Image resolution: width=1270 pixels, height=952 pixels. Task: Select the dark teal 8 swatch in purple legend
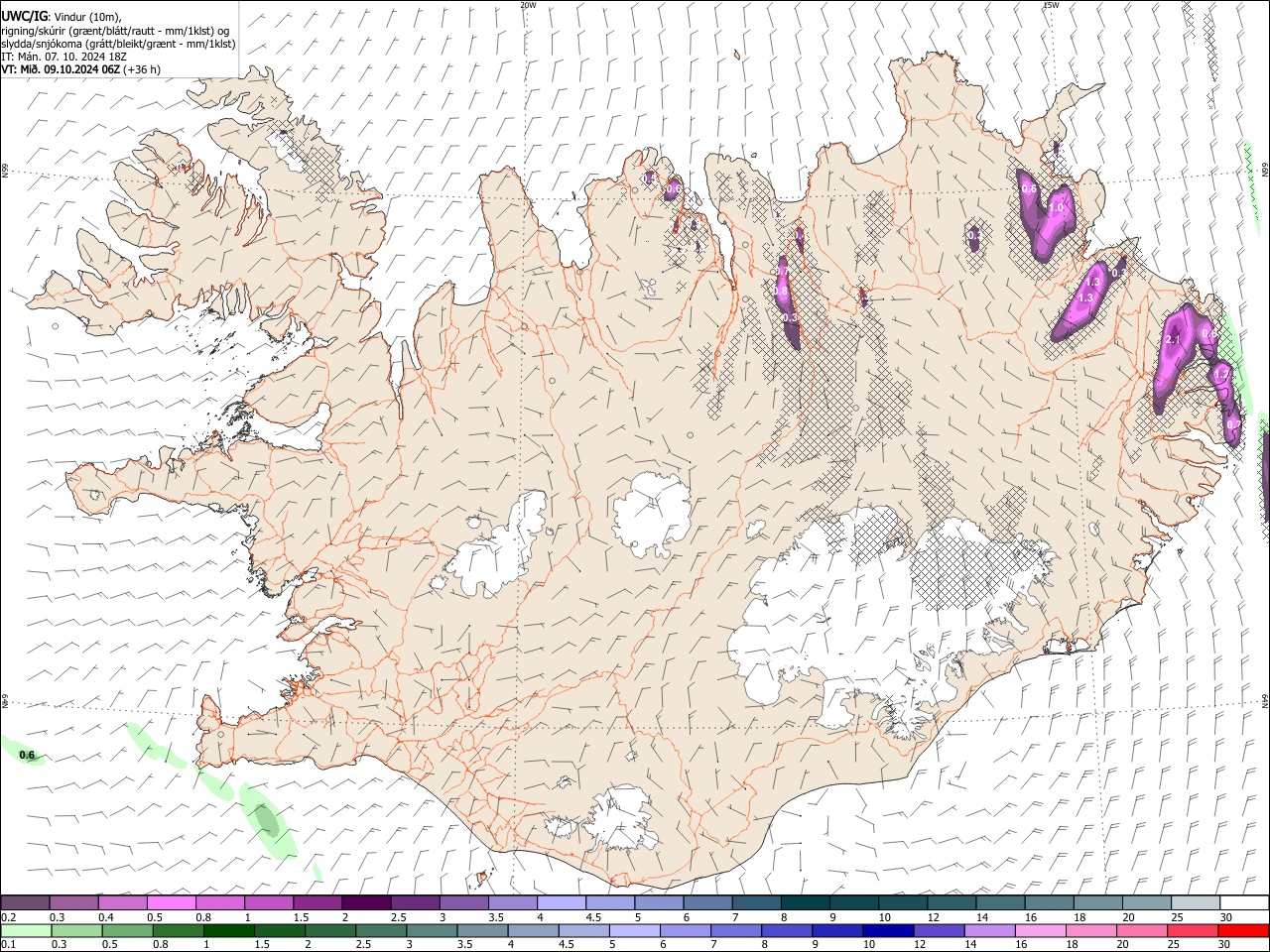pos(805,903)
